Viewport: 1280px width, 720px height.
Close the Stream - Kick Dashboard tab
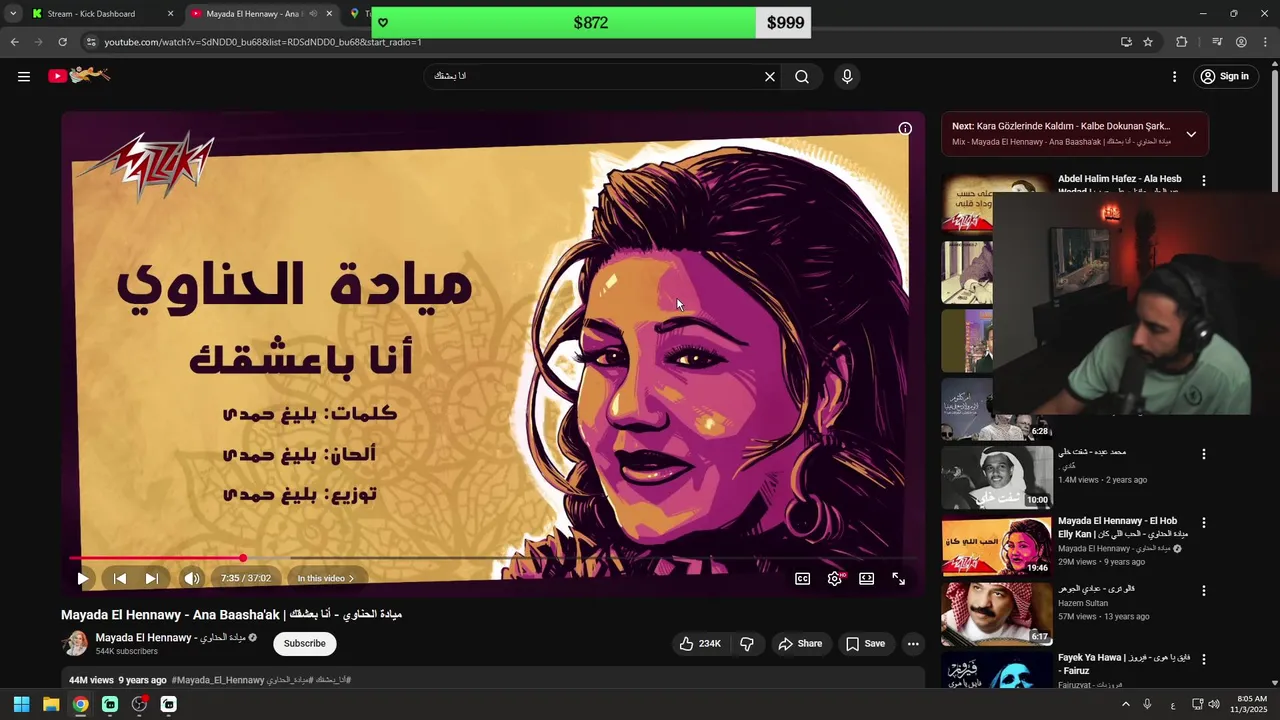pyautogui.click(x=170, y=14)
